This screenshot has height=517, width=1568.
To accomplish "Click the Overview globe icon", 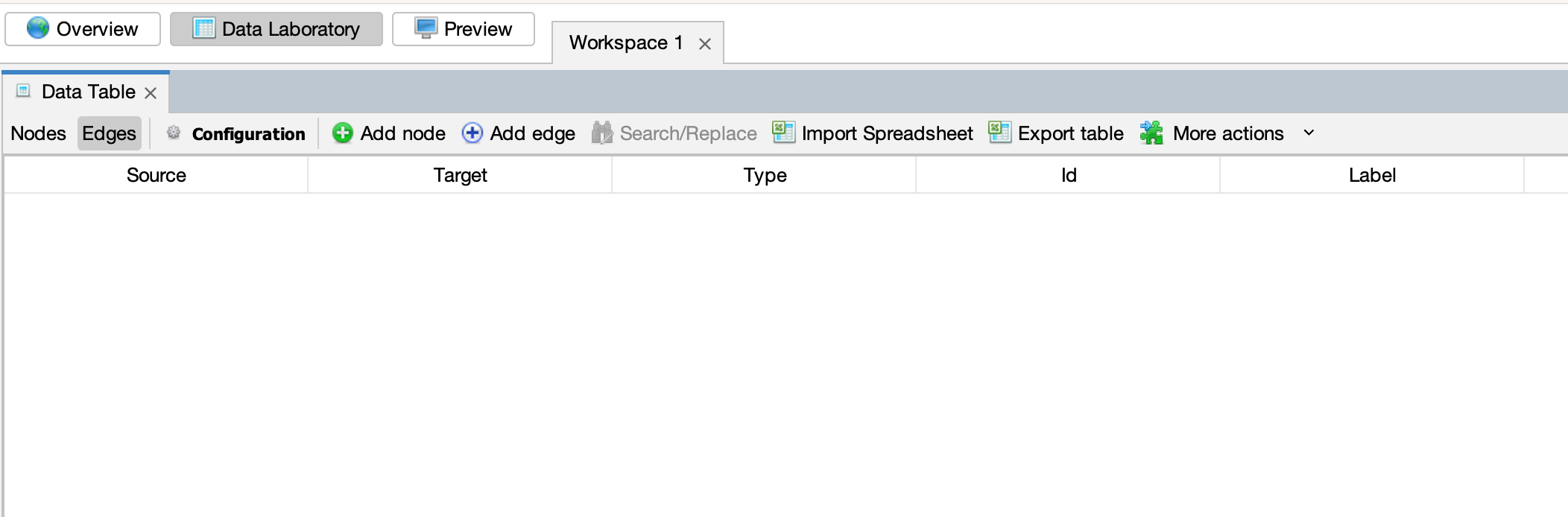I will 37,28.
